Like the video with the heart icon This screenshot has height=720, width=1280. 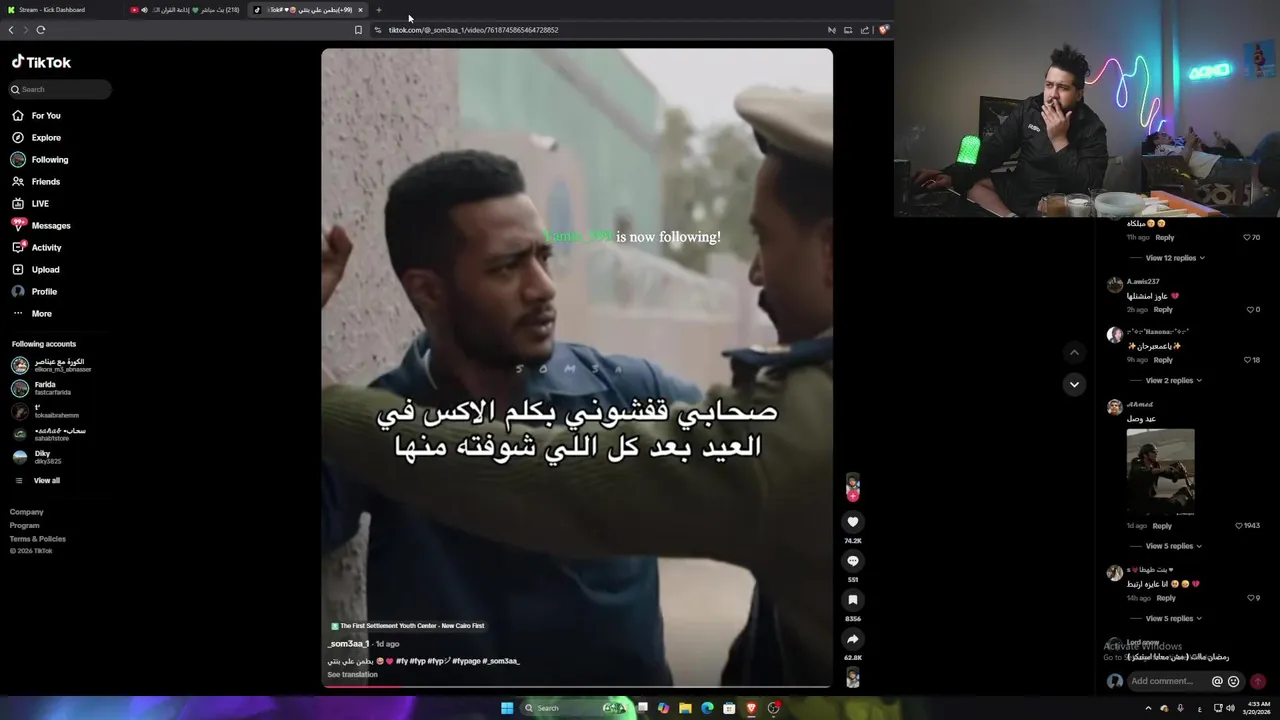pyautogui.click(x=853, y=522)
